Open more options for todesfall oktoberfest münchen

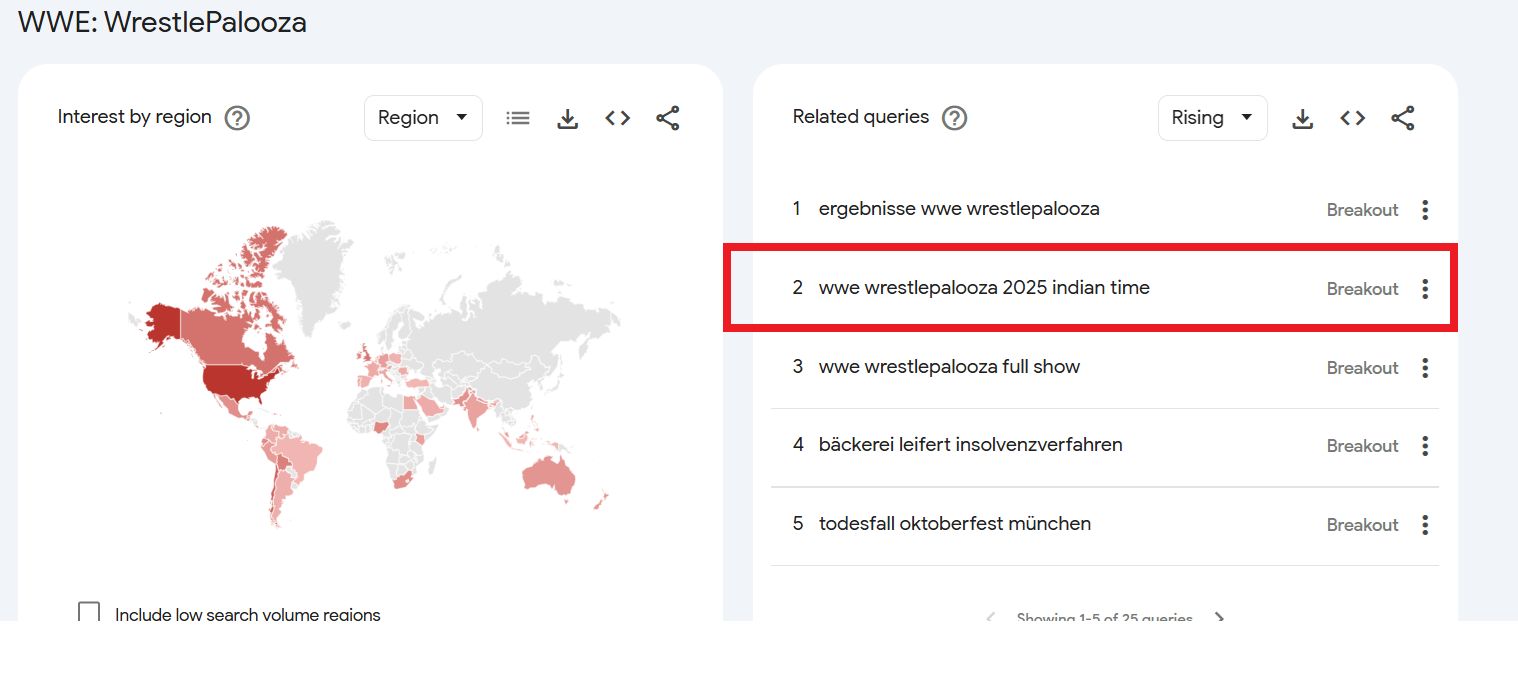click(x=1425, y=525)
